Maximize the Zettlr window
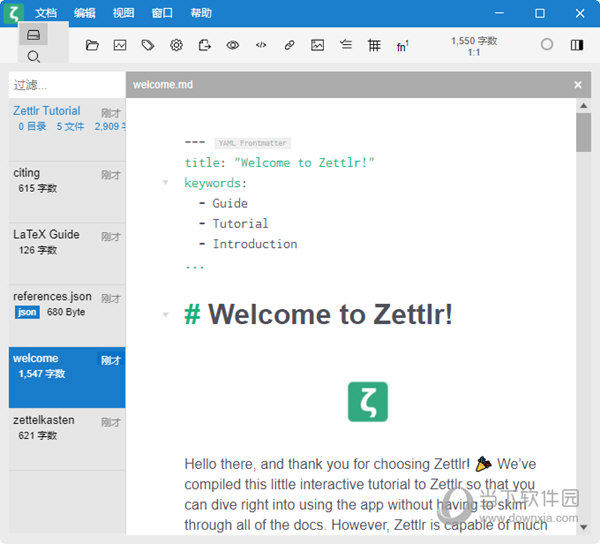Screen dimensions: 600x544 pyautogui.click(x=540, y=13)
